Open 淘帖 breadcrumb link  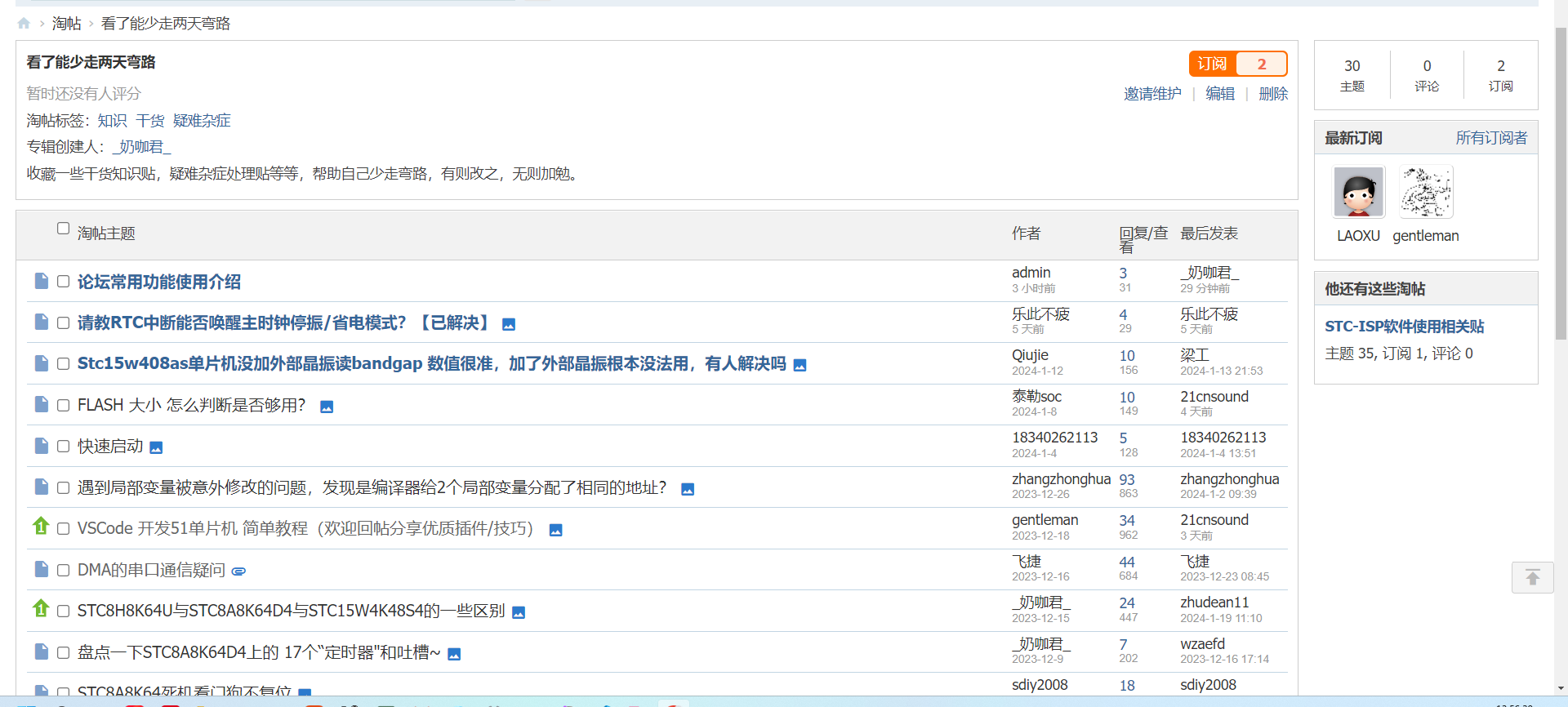click(x=67, y=24)
